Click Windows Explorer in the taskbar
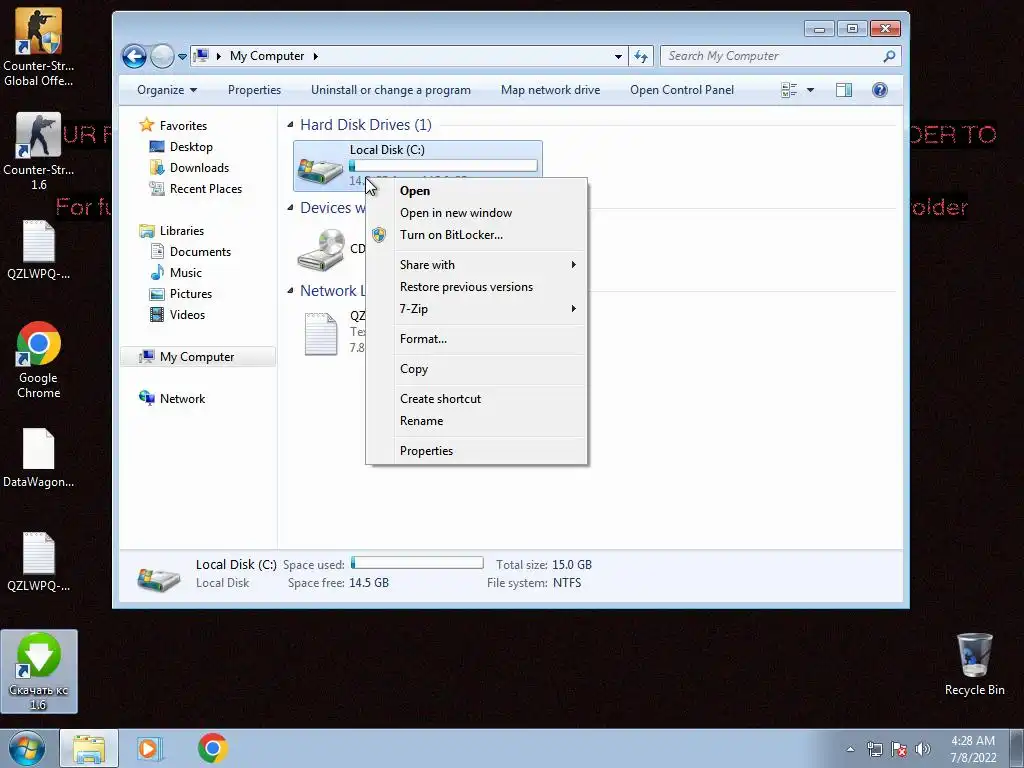The width and height of the screenshot is (1024, 768). pos(89,748)
